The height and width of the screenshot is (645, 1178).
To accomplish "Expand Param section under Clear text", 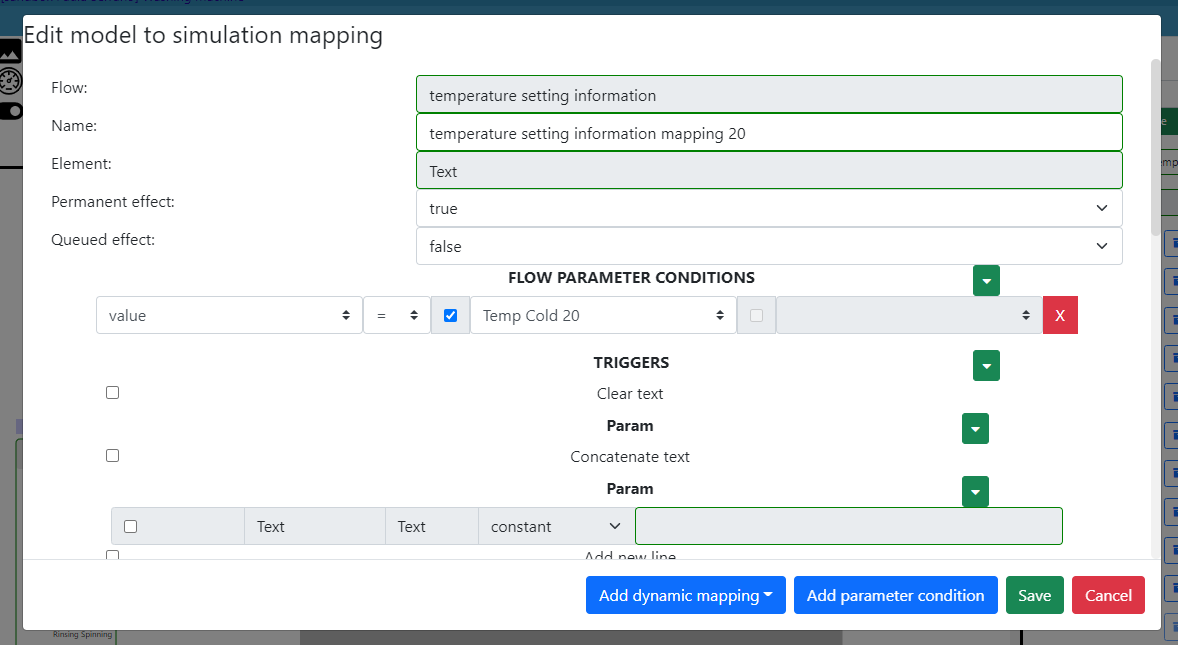I will click(975, 429).
